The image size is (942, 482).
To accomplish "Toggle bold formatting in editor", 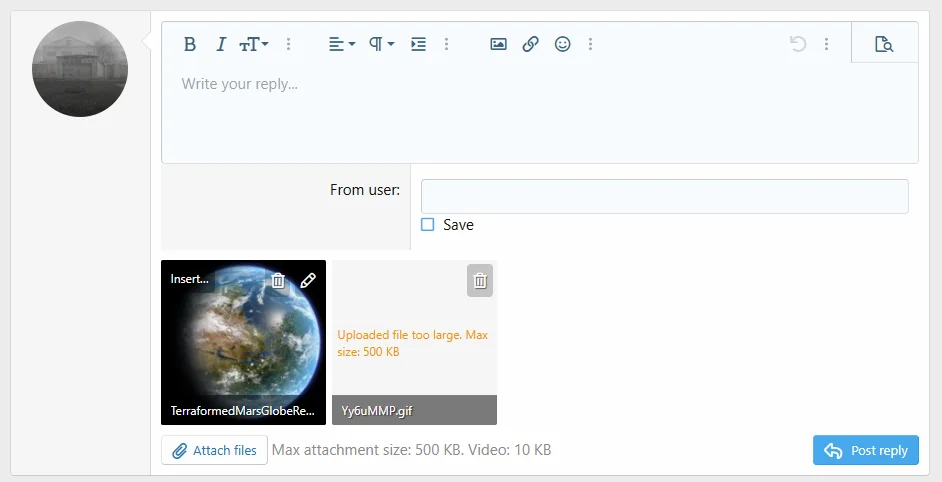I will pos(190,44).
